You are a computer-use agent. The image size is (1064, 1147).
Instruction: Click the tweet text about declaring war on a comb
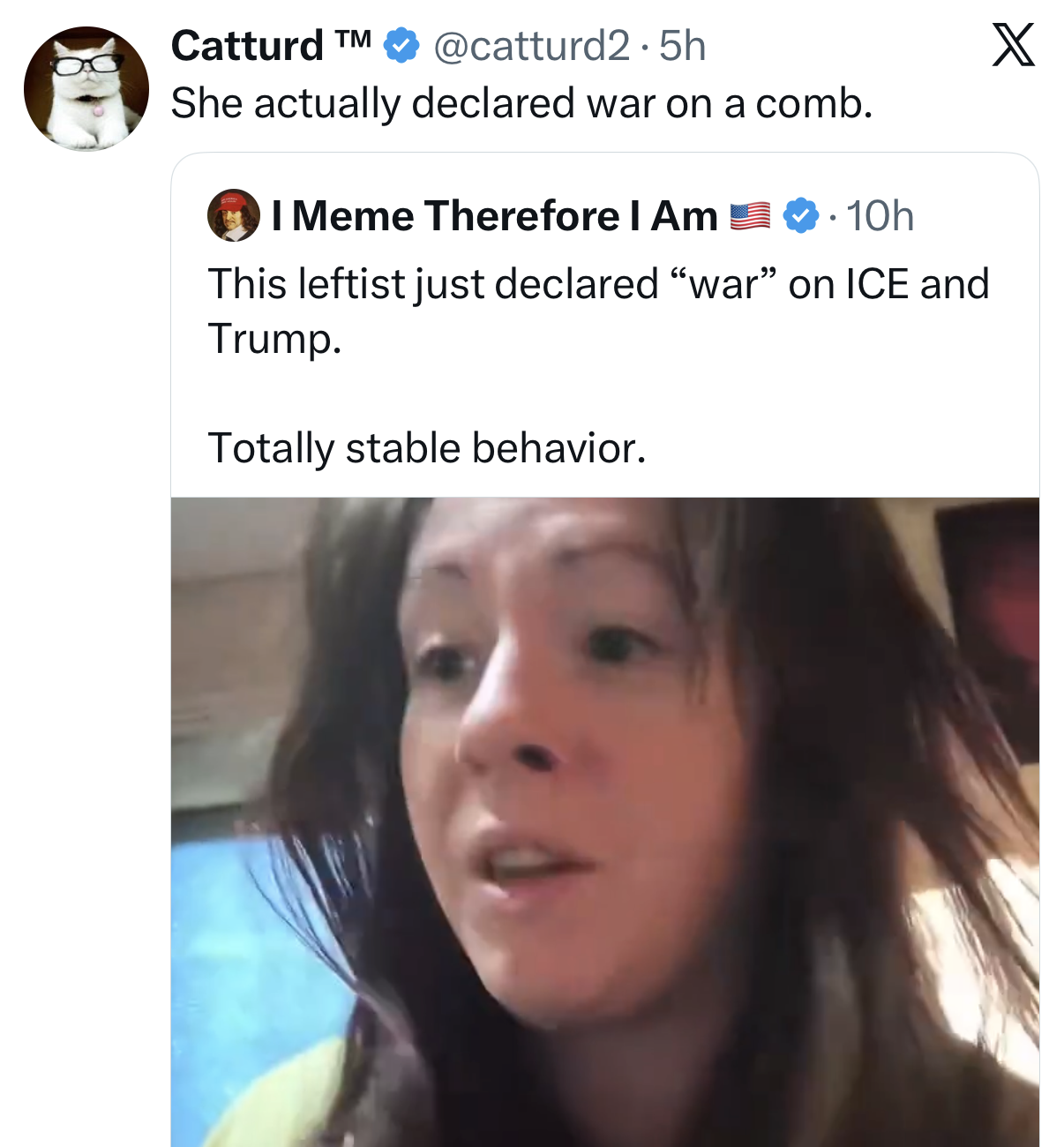(x=522, y=102)
